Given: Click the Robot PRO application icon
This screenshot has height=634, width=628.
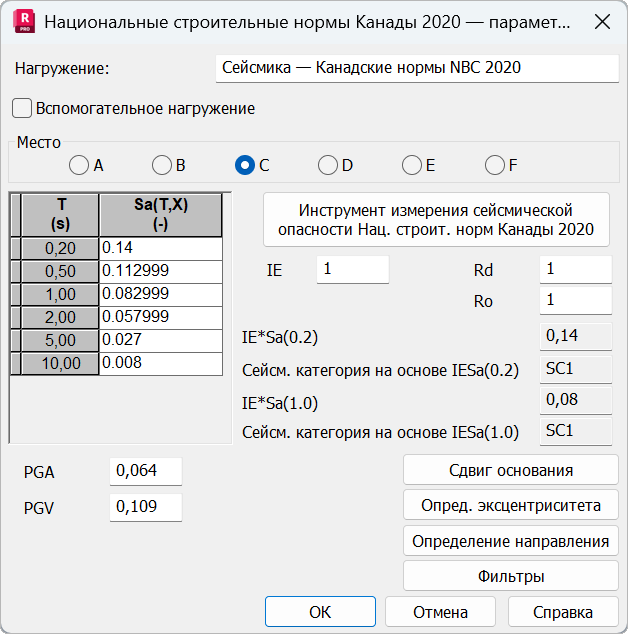Looking at the screenshot, I should pos(24,22).
